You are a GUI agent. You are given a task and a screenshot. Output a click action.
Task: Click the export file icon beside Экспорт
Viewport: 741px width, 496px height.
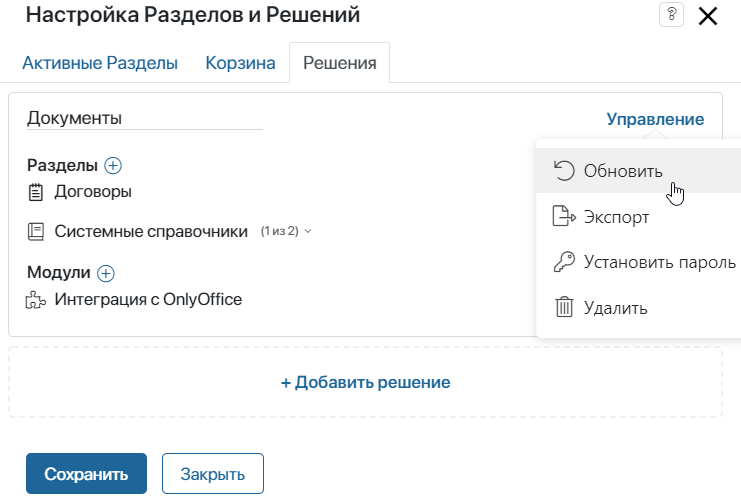pyautogui.click(x=564, y=216)
